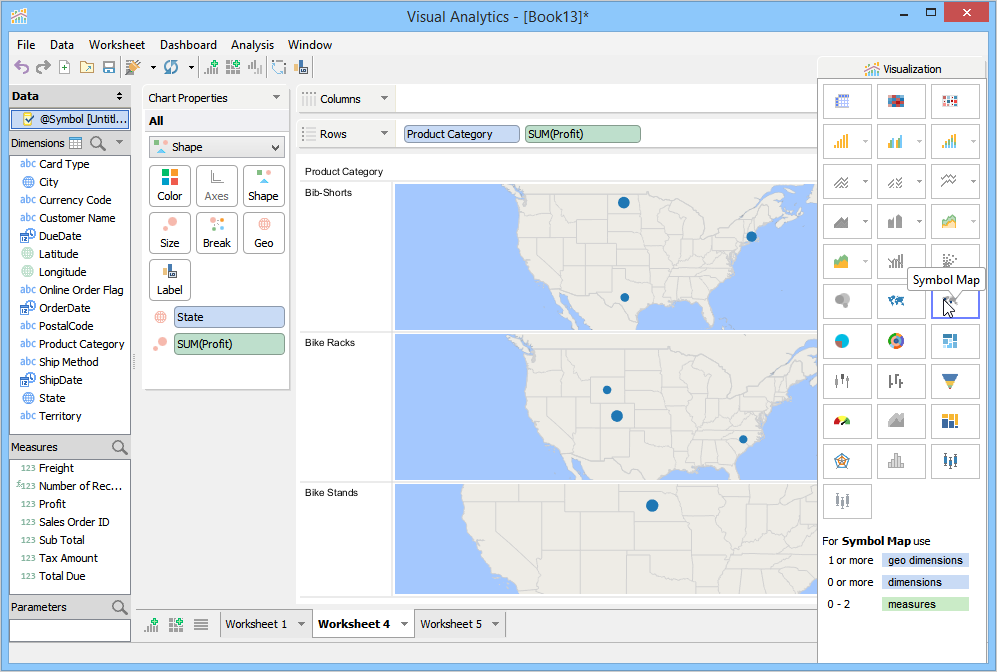This screenshot has height=672, width=997.
Task: Click the Parameters input field
Action: click(x=70, y=630)
